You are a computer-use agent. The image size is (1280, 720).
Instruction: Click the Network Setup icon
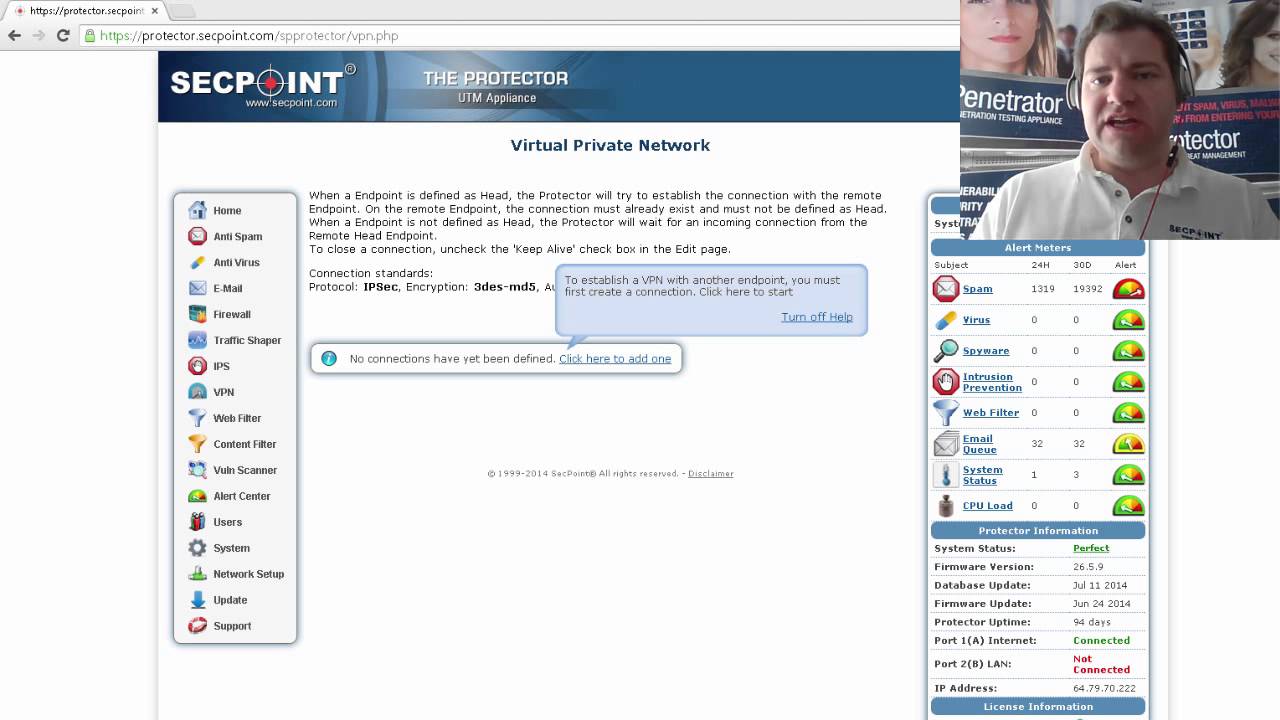pos(197,574)
